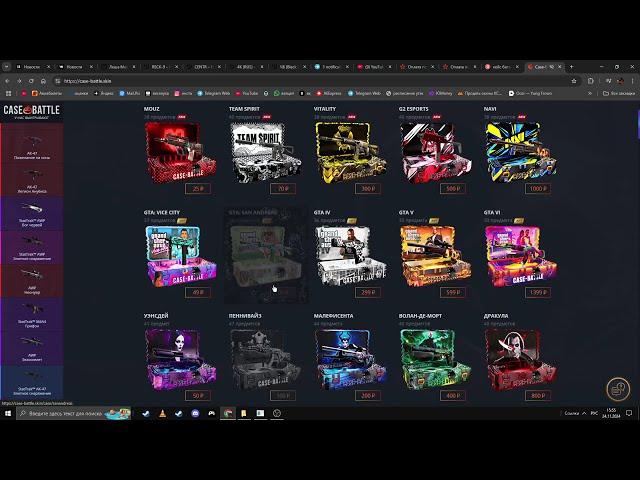The image size is (640, 480).
Task: Click the round orange widget icon at bottom right
Action: [617, 389]
